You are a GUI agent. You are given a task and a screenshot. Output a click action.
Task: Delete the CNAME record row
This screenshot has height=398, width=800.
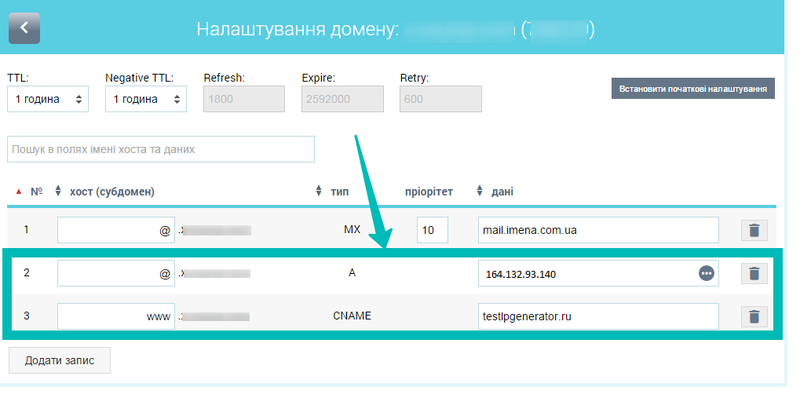coord(754,317)
